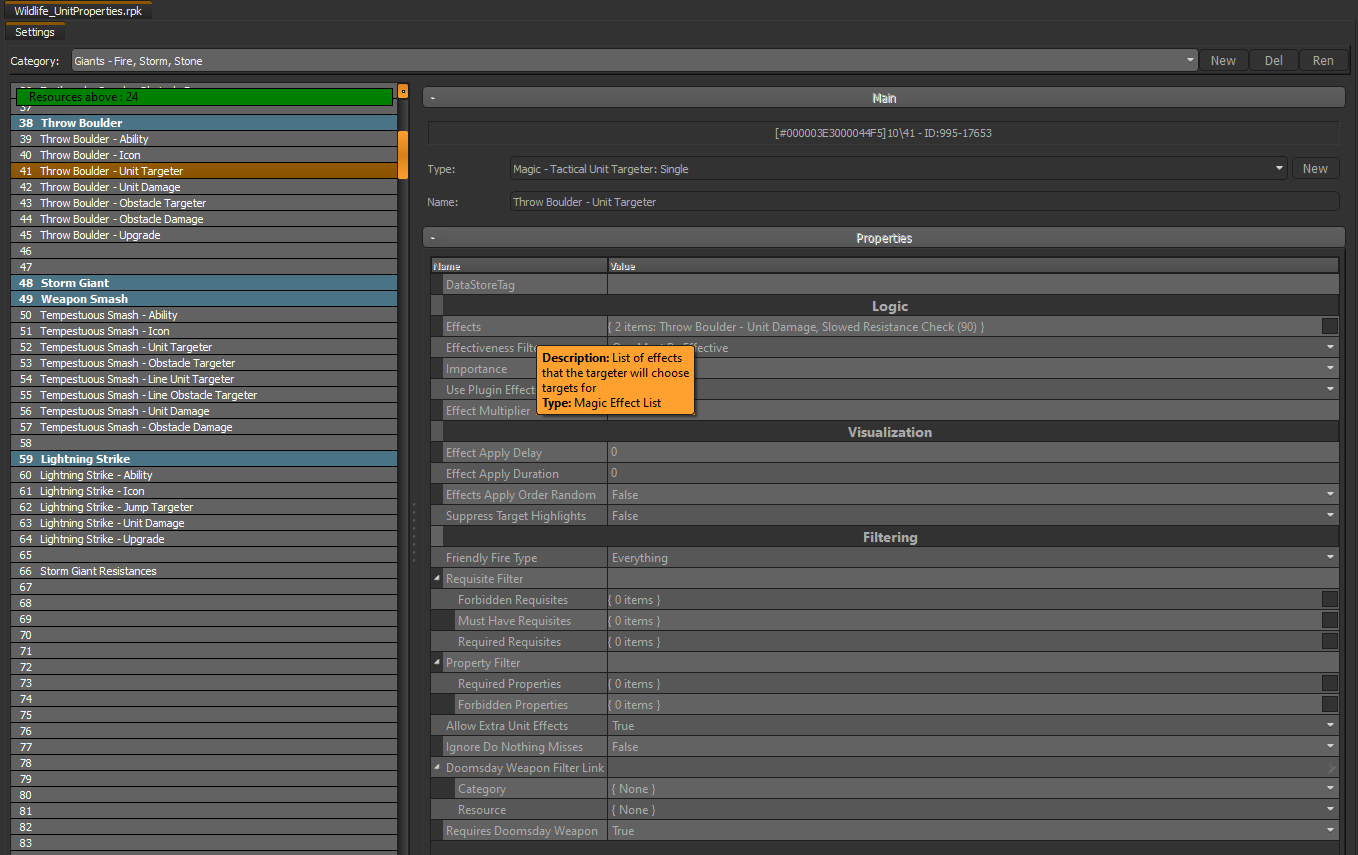Switch to Wildlife_UnitProperties.rpk tab
Viewport: 1358px width, 855px height.
pos(77,10)
